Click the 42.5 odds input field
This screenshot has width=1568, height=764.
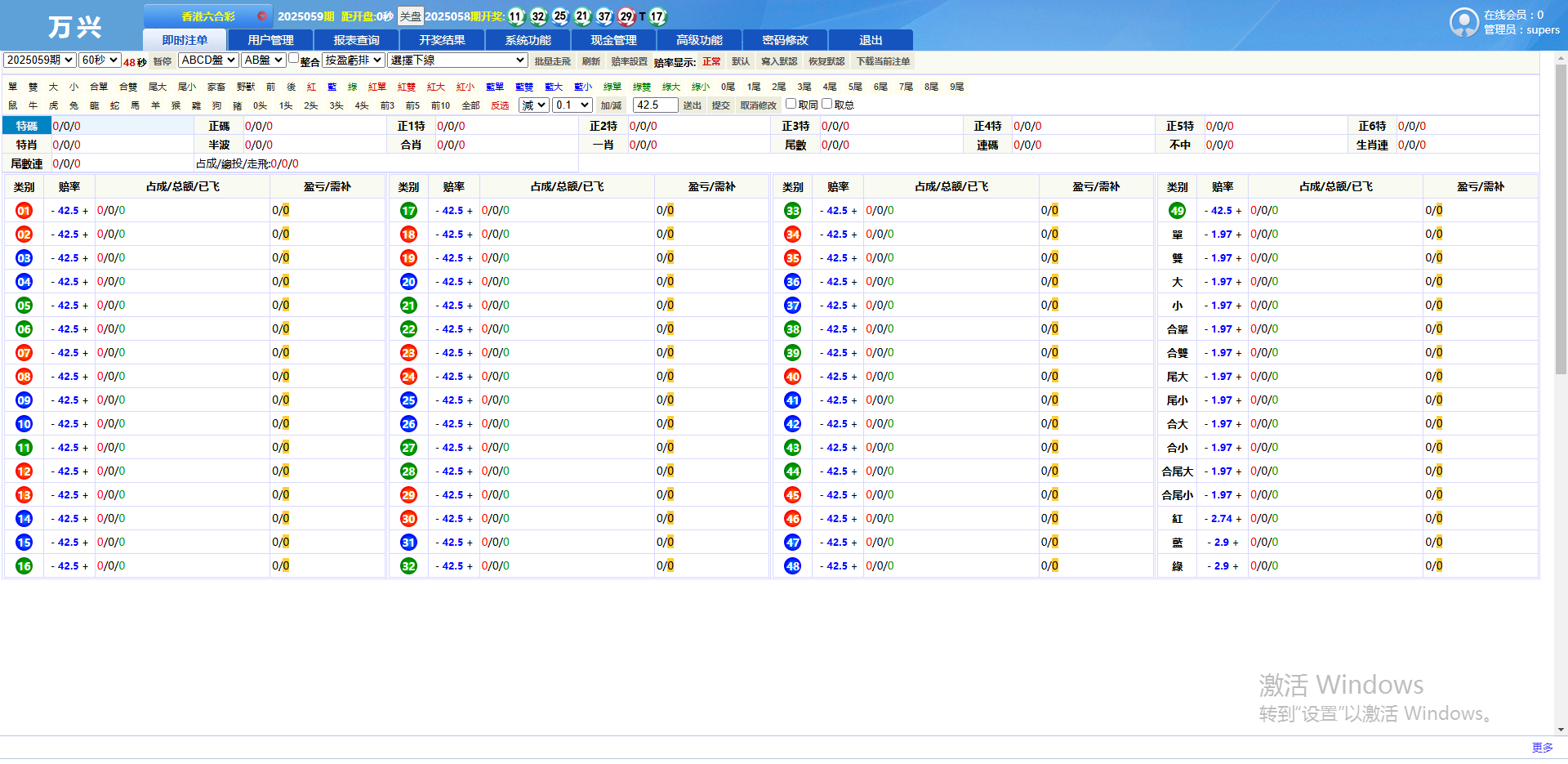[655, 105]
